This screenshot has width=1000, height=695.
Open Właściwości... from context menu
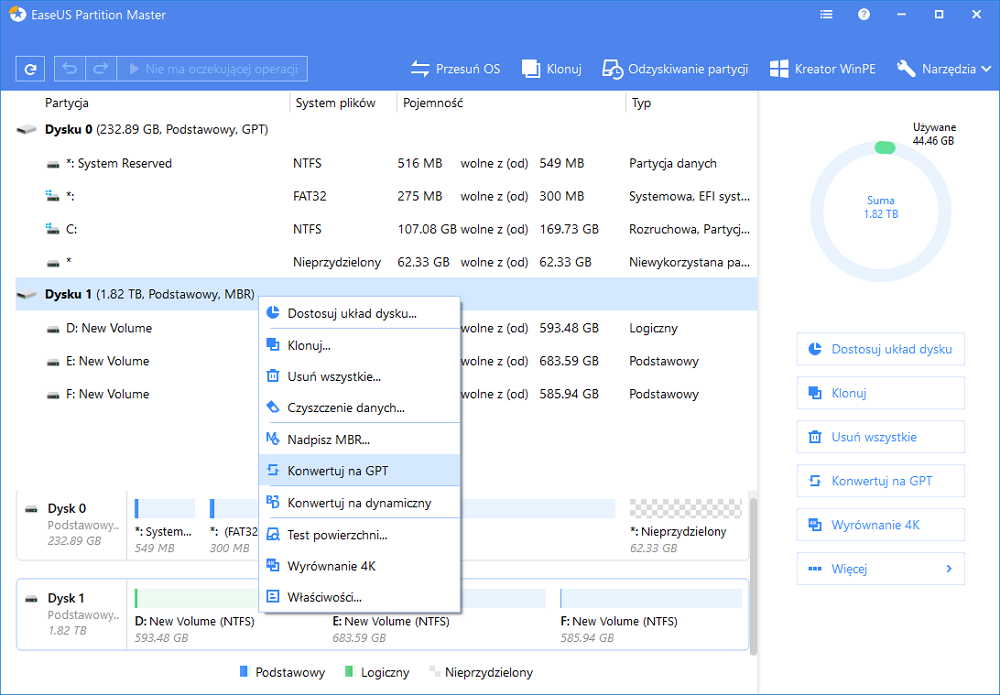360,597
